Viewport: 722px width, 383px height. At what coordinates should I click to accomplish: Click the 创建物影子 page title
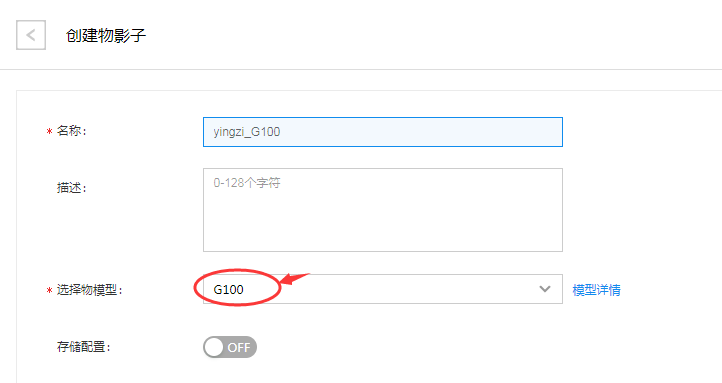click(106, 35)
